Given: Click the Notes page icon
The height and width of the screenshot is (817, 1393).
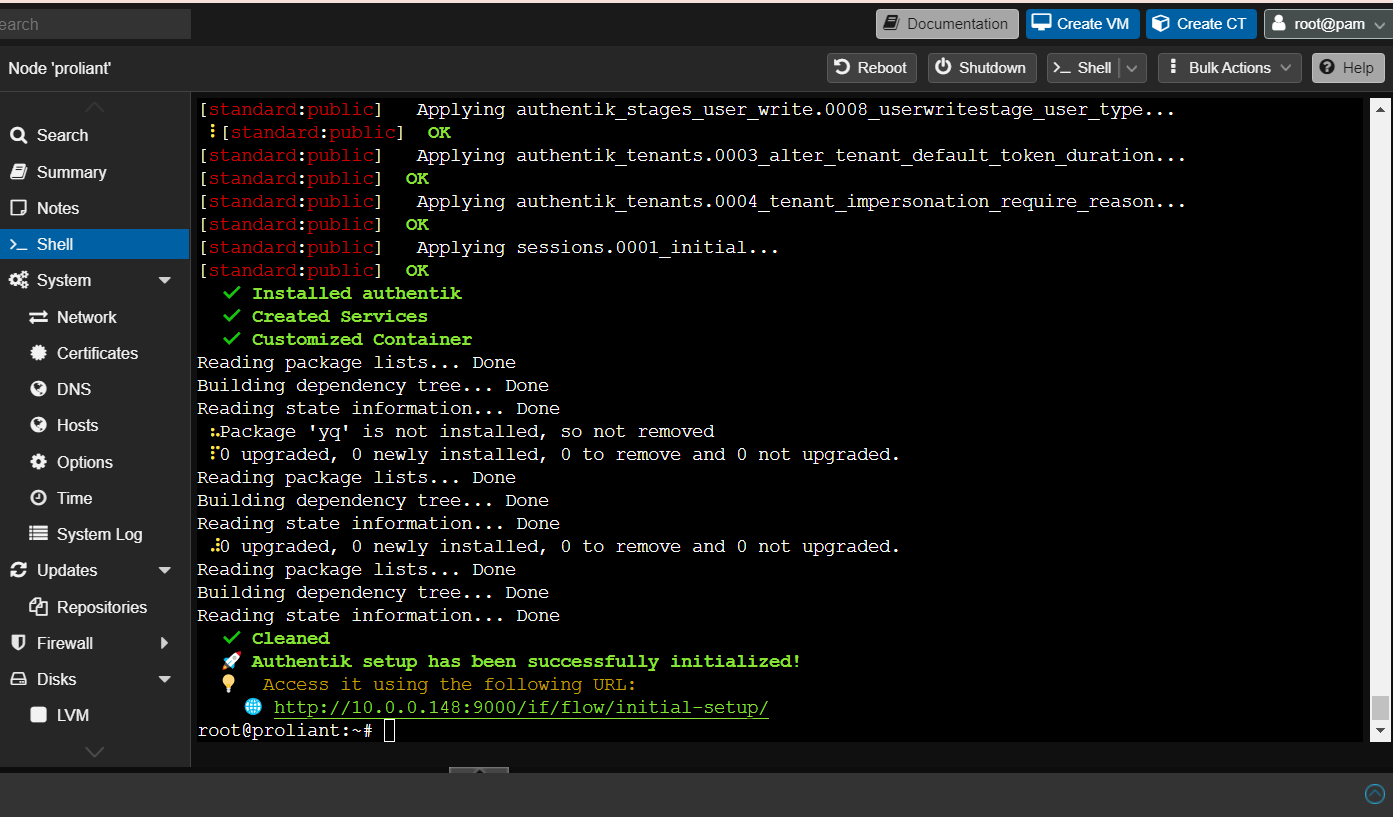Looking at the screenshot, I should [x=18, y=208].
